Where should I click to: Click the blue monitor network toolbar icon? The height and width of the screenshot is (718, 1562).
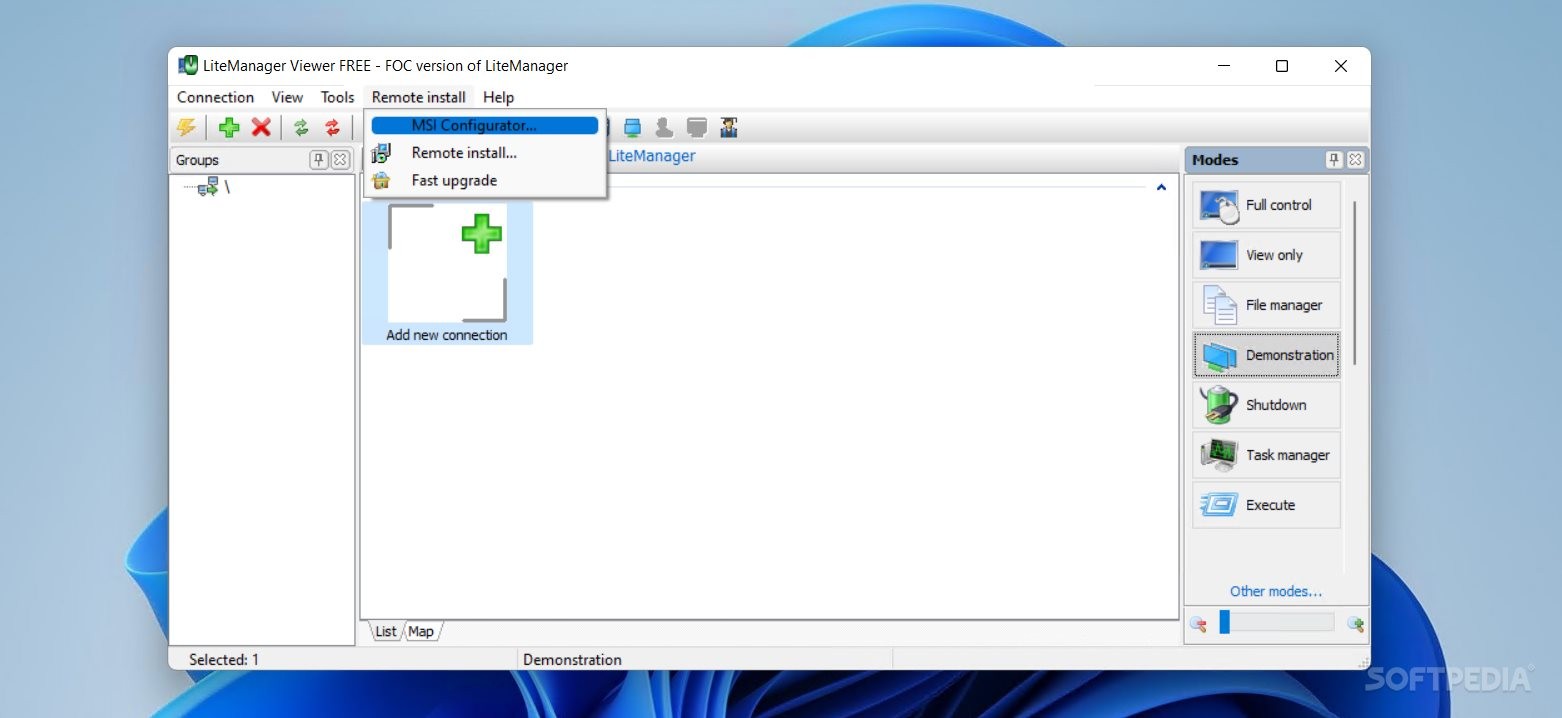click(632, 127)
